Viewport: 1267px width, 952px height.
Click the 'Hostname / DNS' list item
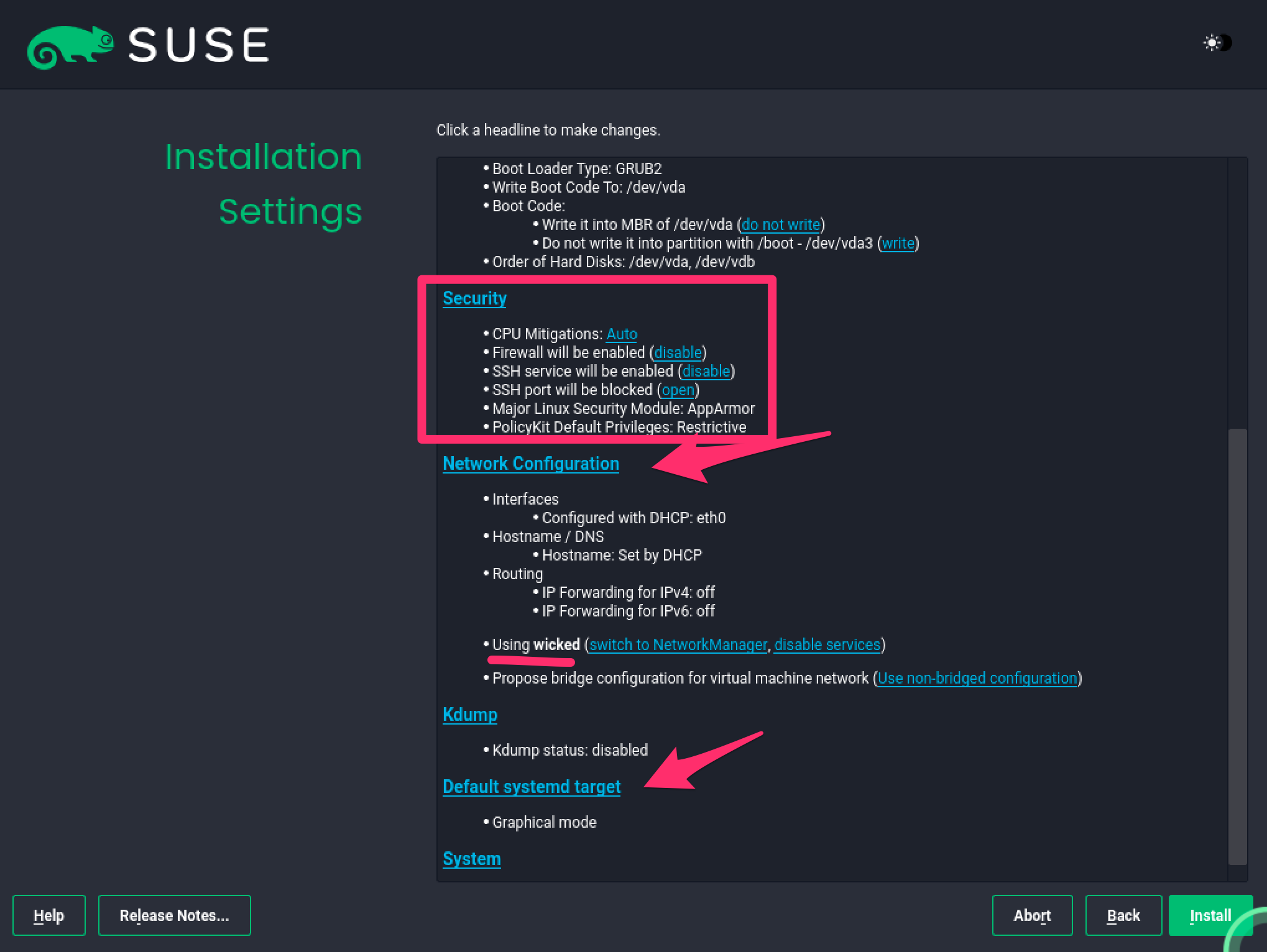[x=548, y=537]
